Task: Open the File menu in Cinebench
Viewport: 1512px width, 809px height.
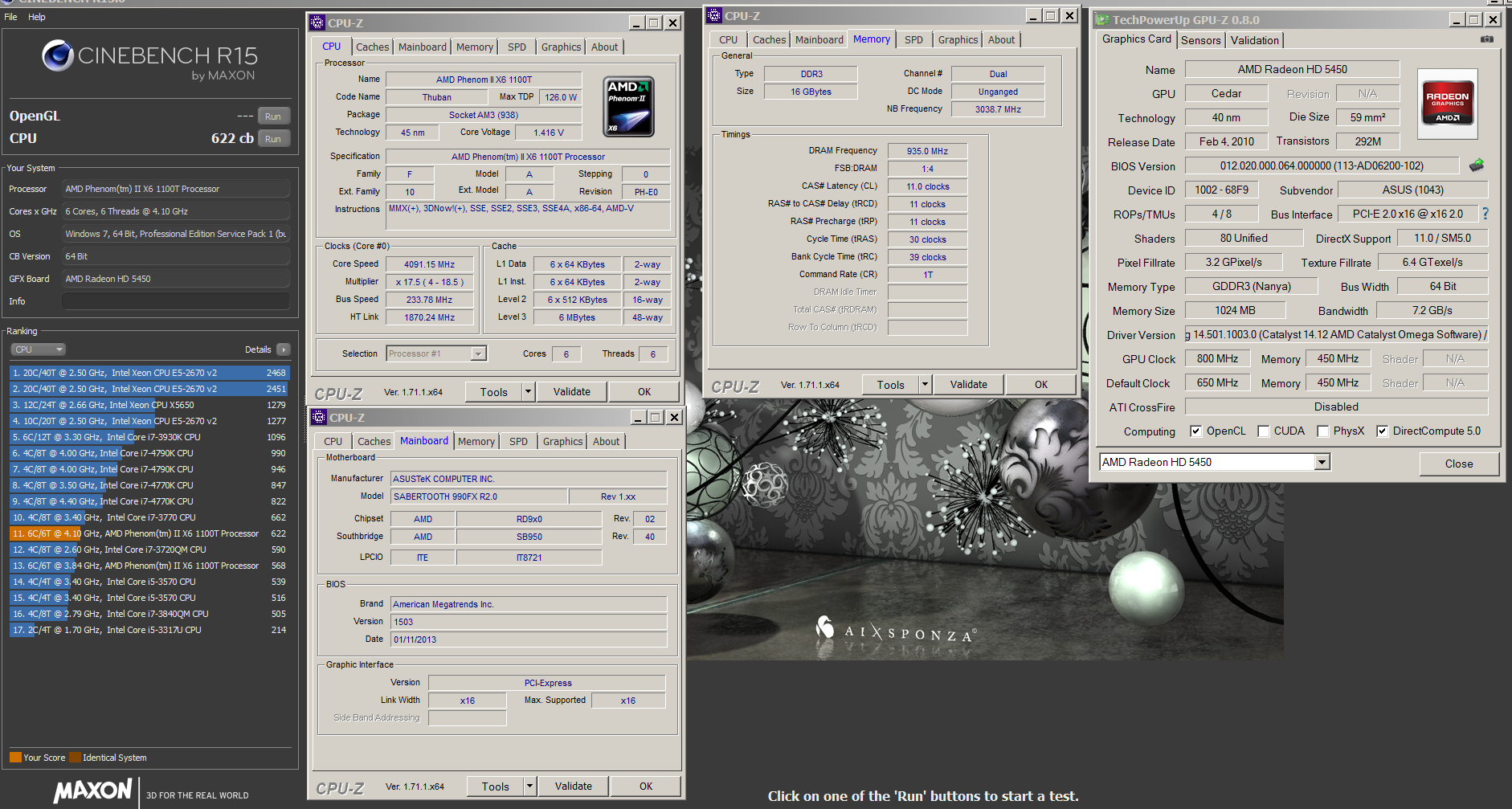Action: (x=10, y=17)
